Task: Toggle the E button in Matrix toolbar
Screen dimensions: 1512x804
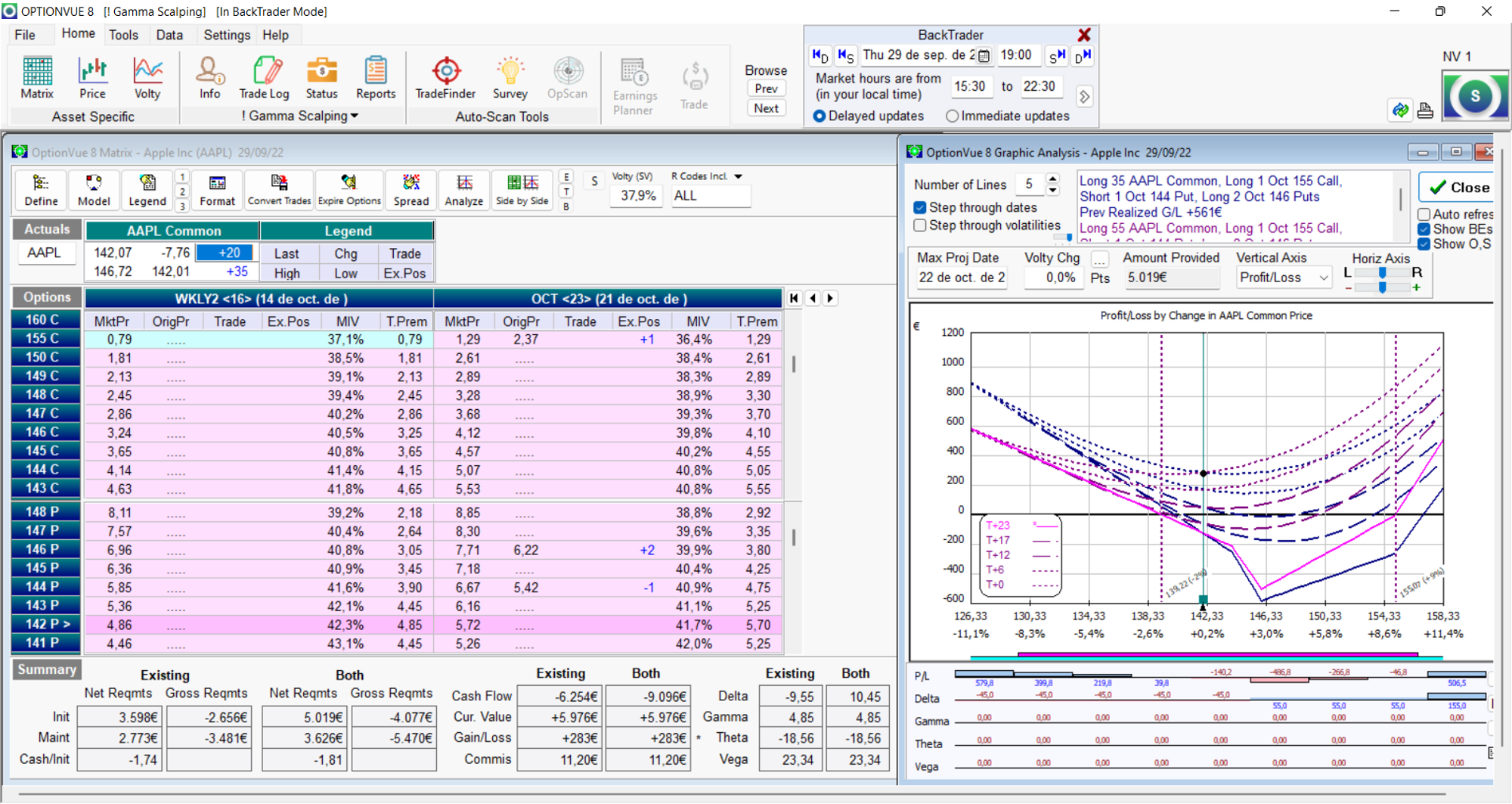Action: 566,176
